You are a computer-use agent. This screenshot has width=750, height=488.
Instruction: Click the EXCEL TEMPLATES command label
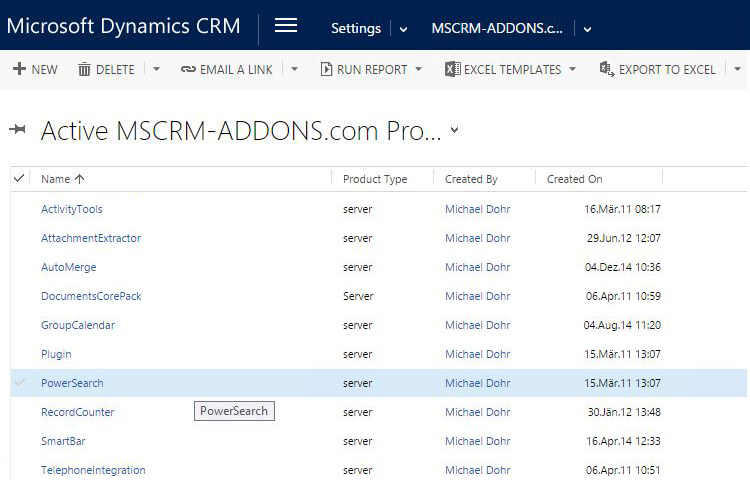pyautogui.click(x=513, y=70)
